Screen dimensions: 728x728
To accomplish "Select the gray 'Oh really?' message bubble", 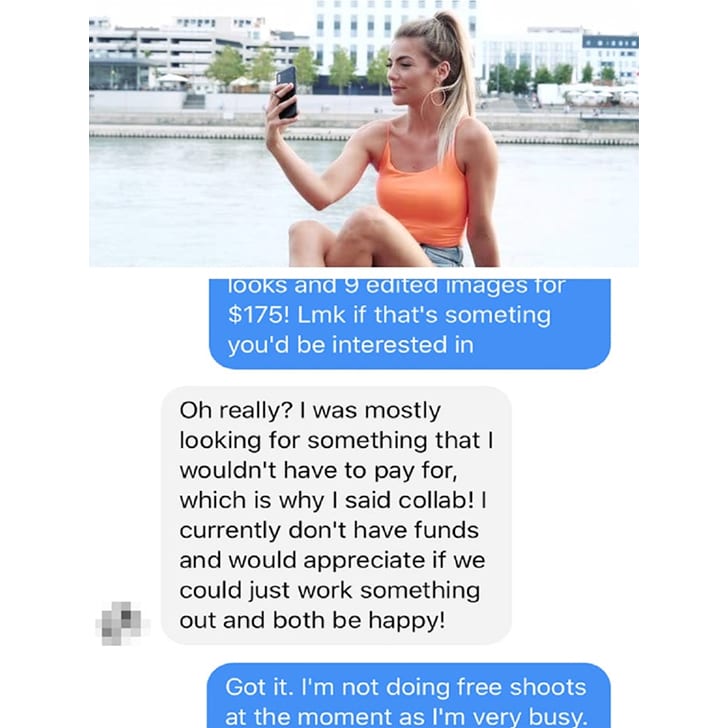I will pyautogui.click(x=336, y=515).
